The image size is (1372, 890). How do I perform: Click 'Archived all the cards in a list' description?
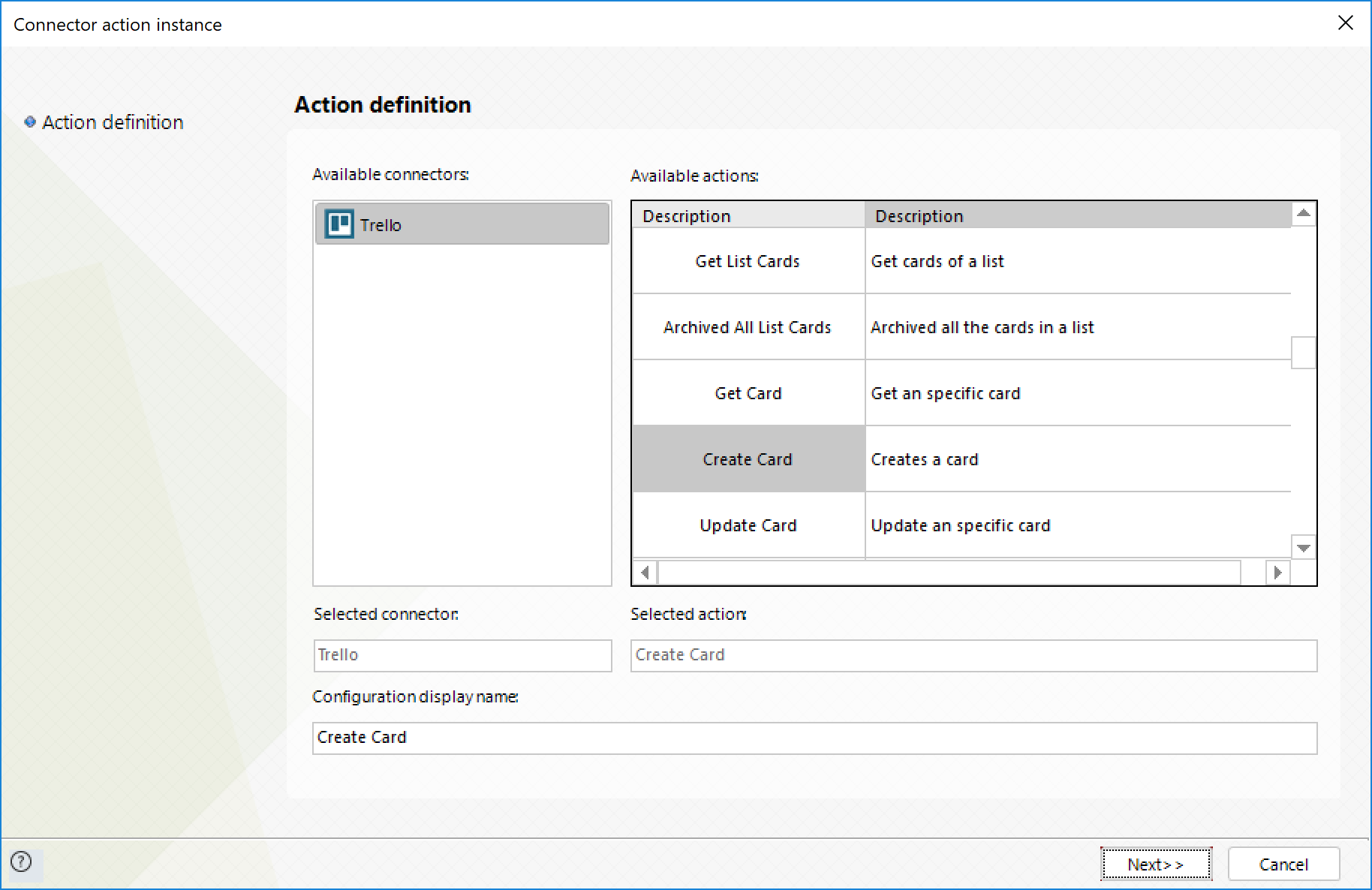click(x=982, y=327)
